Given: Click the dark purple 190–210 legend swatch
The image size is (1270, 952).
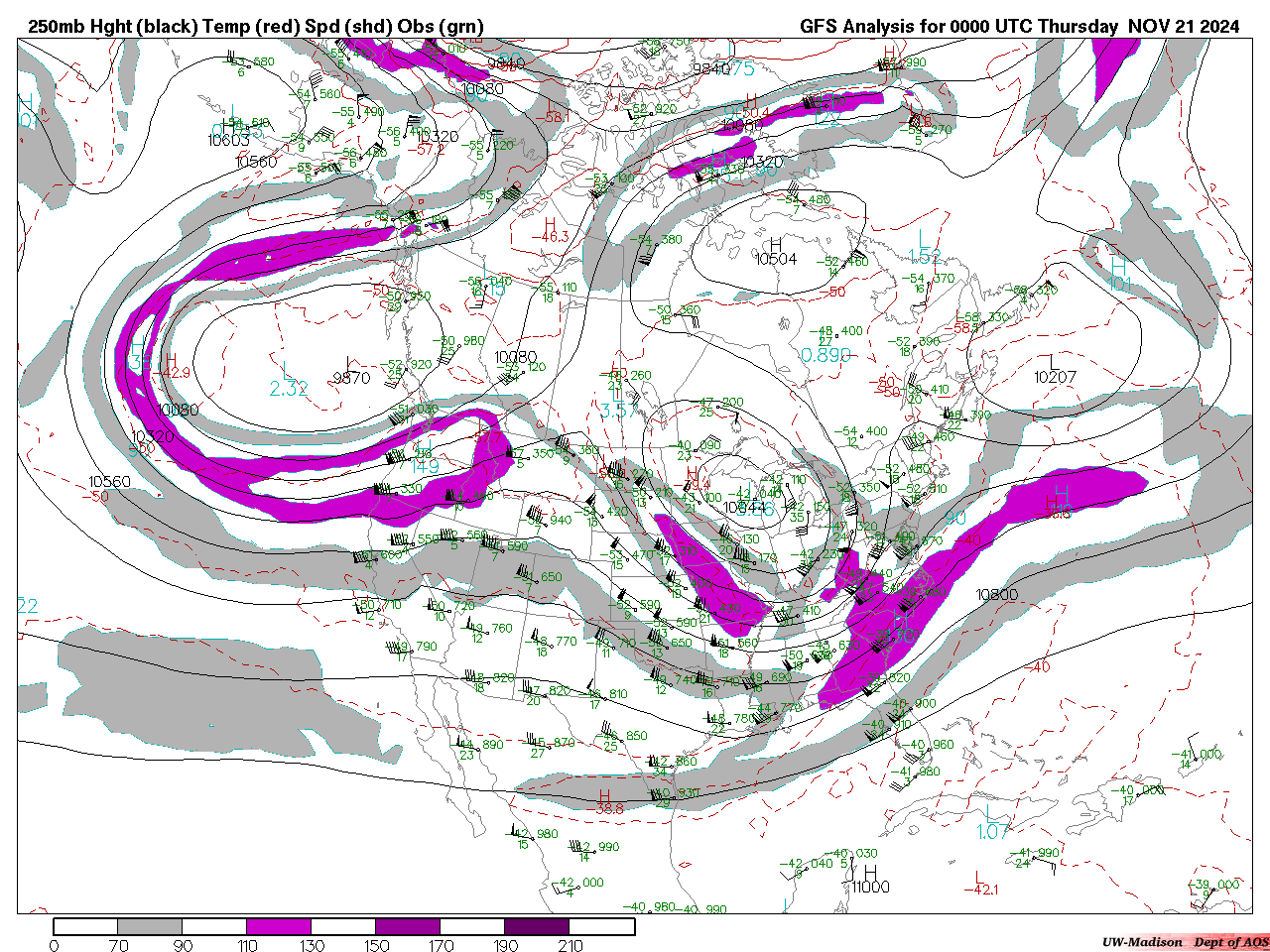Looking at the screenshot, I should (537, 926).
